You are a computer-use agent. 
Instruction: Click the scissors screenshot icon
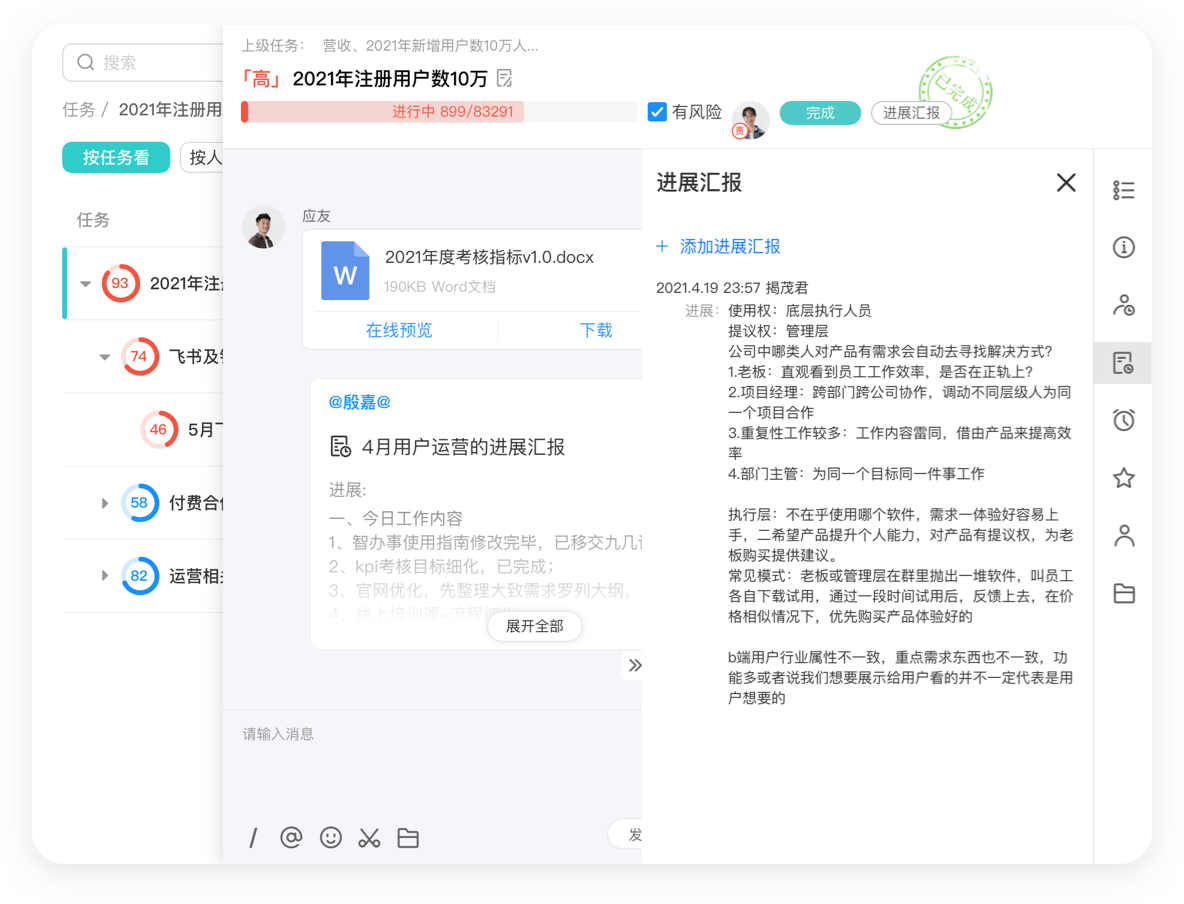(369, 837)
